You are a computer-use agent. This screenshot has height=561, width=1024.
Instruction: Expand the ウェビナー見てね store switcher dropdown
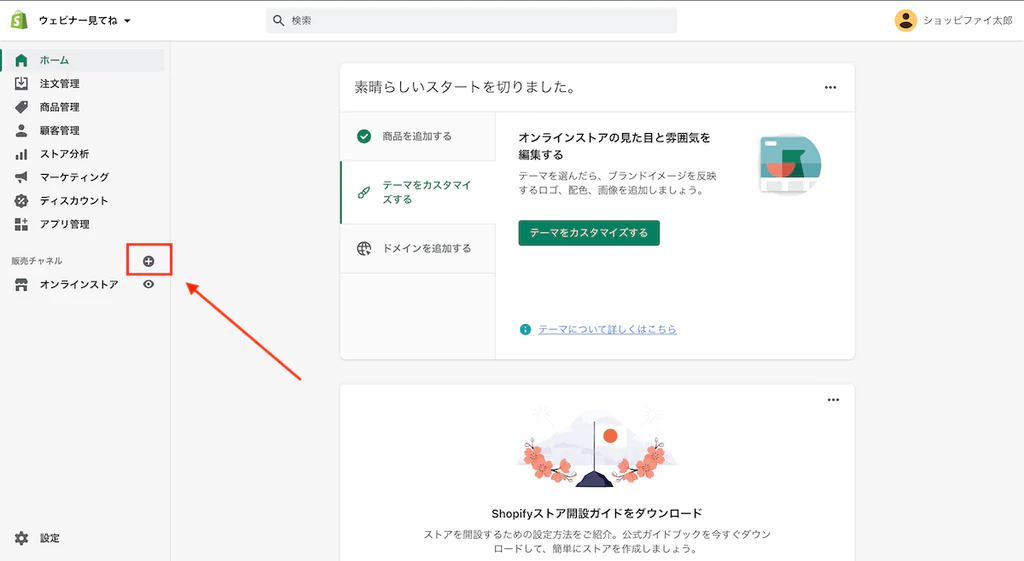coord(85,21)
